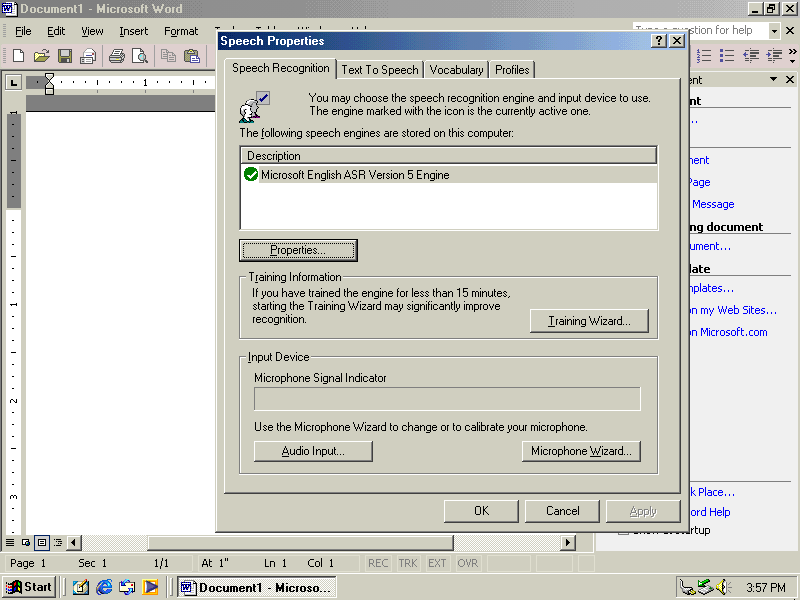Screen dimensions: 800x600
Task: Print using the printer toolbar icon
Action: click(117, 56)
